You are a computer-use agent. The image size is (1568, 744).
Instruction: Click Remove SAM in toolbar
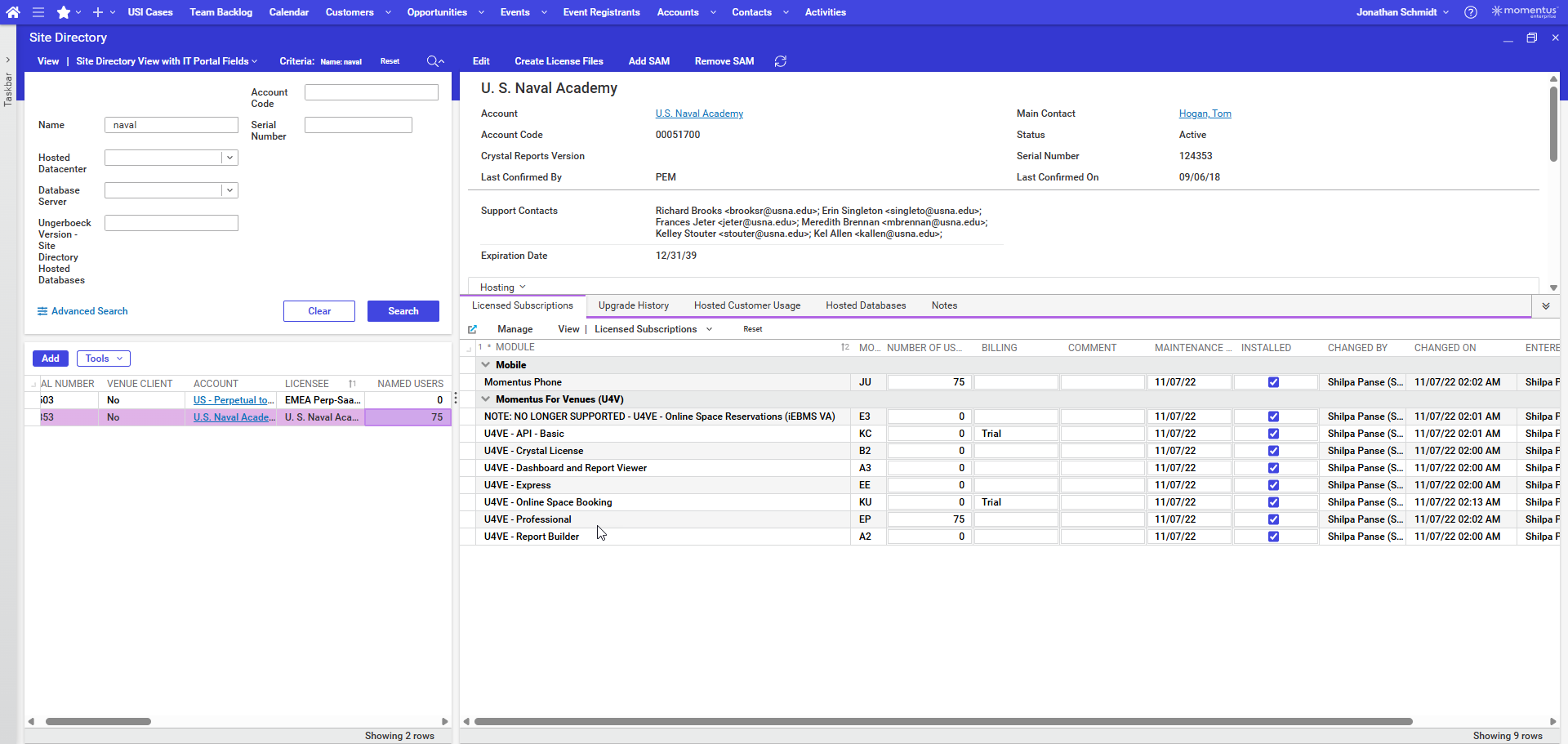[724, 61]
